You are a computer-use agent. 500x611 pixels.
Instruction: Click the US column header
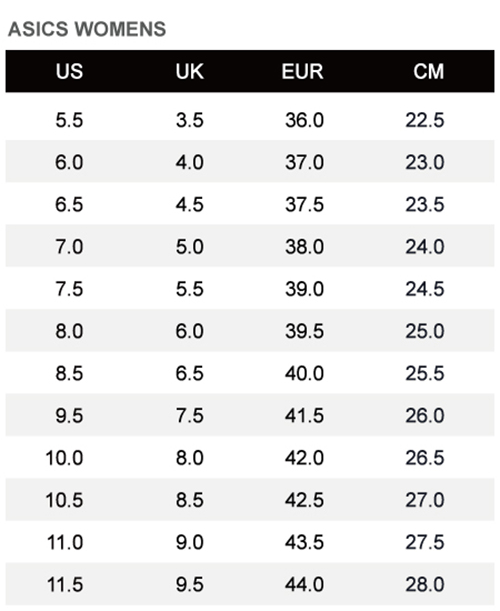click(69, 72)
